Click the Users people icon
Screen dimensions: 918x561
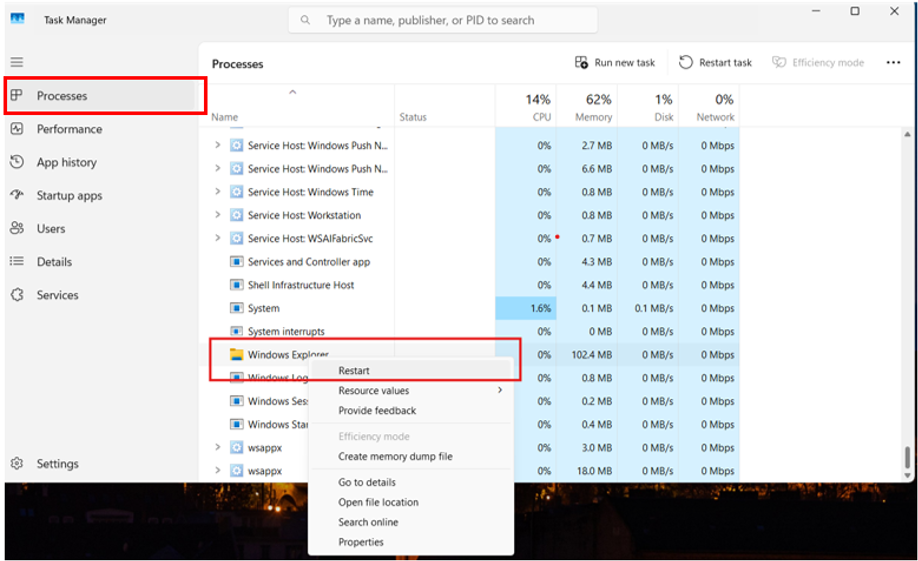17,228
